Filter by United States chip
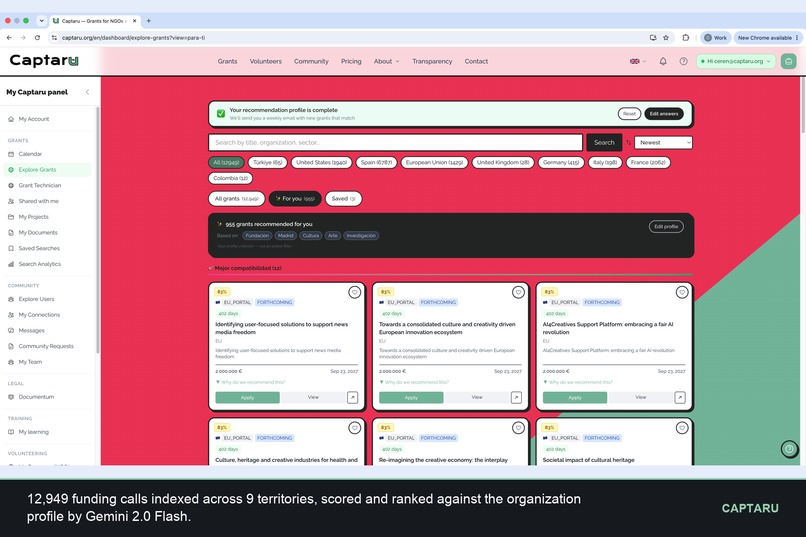The image size is (806, 537). [321, 162]
